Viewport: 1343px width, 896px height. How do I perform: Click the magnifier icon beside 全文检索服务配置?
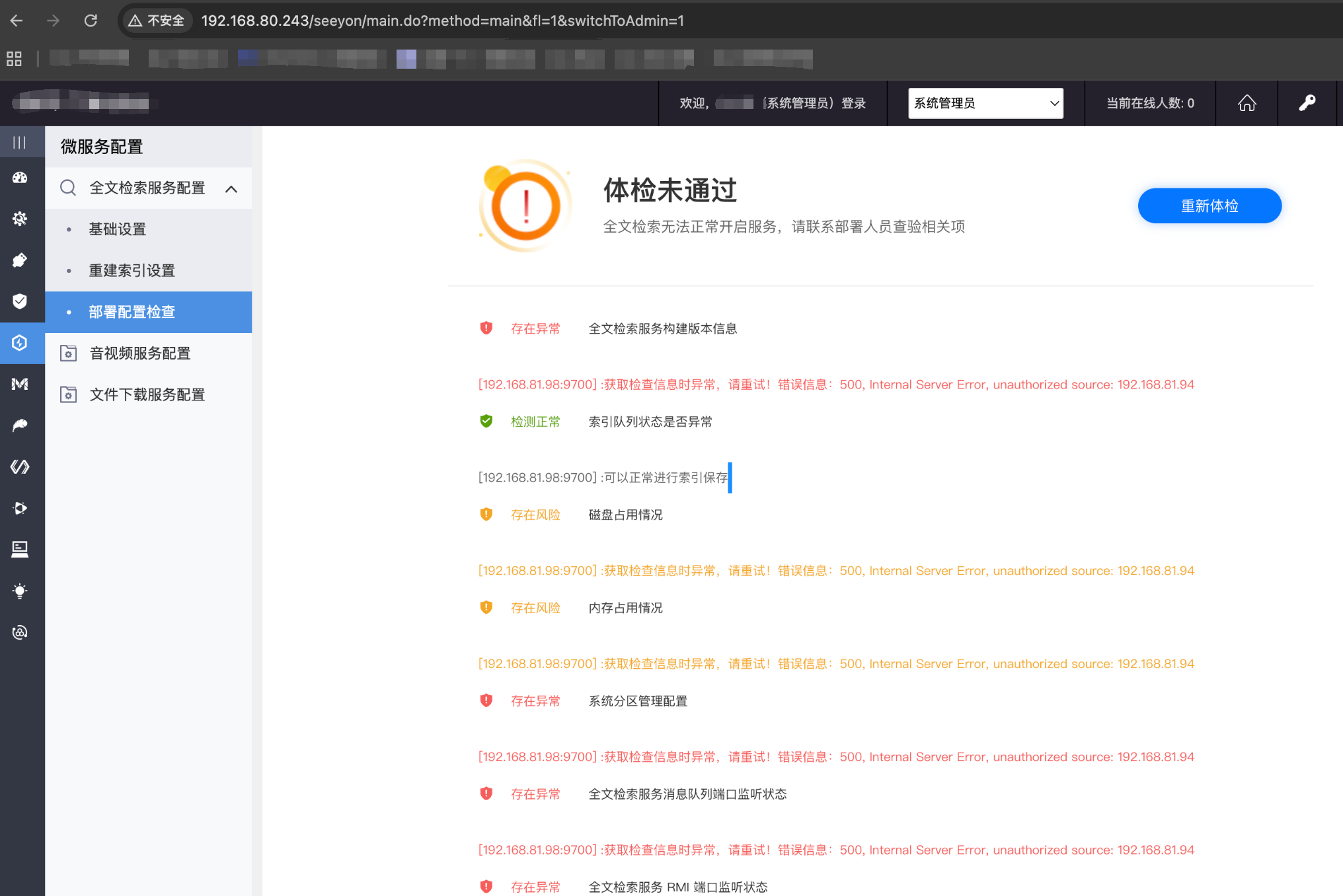(x=68, y=188)
